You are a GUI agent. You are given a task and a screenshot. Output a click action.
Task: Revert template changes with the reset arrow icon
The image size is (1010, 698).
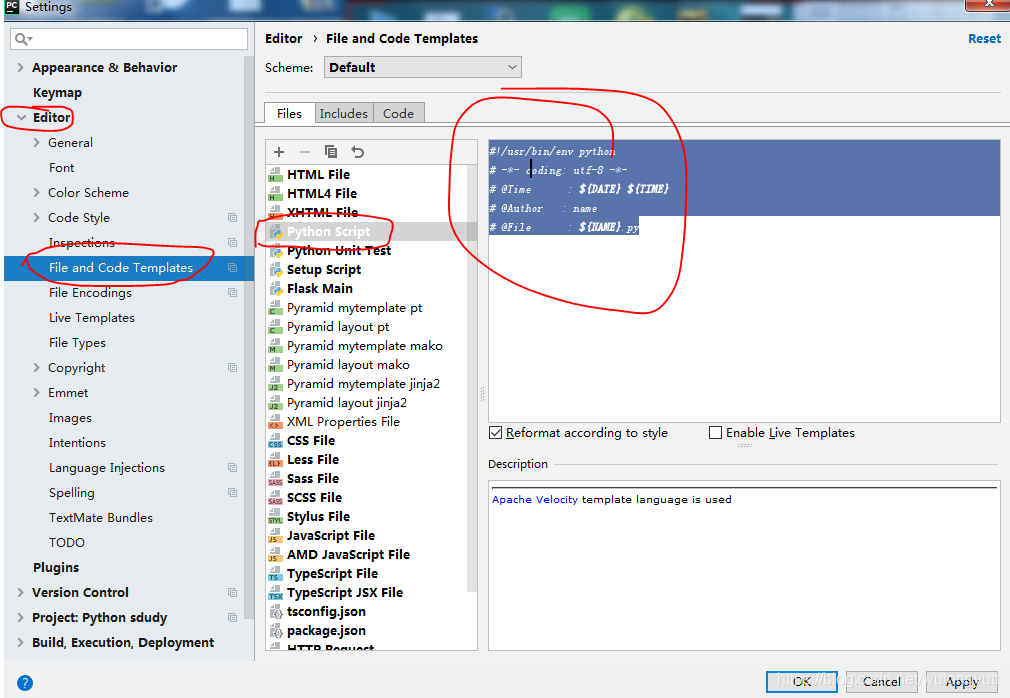click(x=357, y=151)
